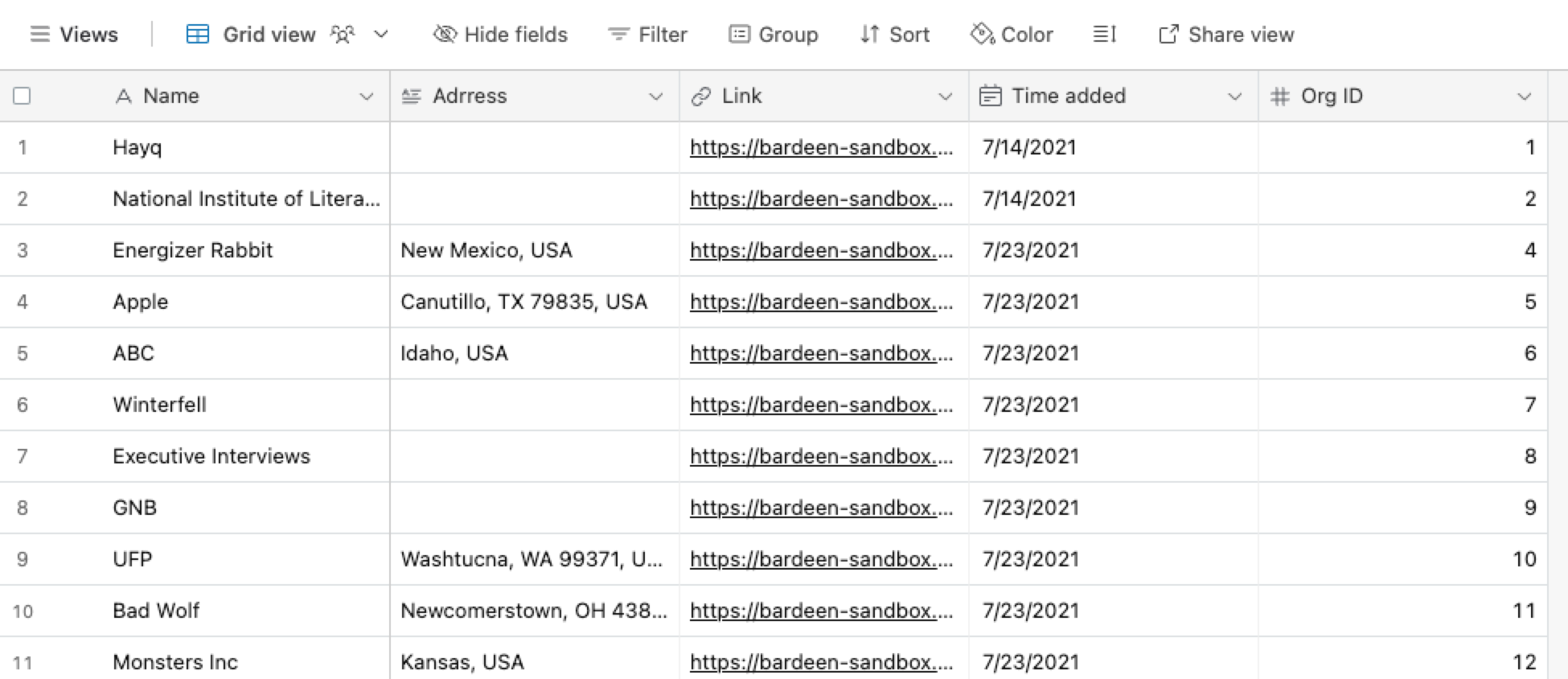Click the Share view button
The height and width of the screenshot is (679, 1568).
click(1226, 35)
